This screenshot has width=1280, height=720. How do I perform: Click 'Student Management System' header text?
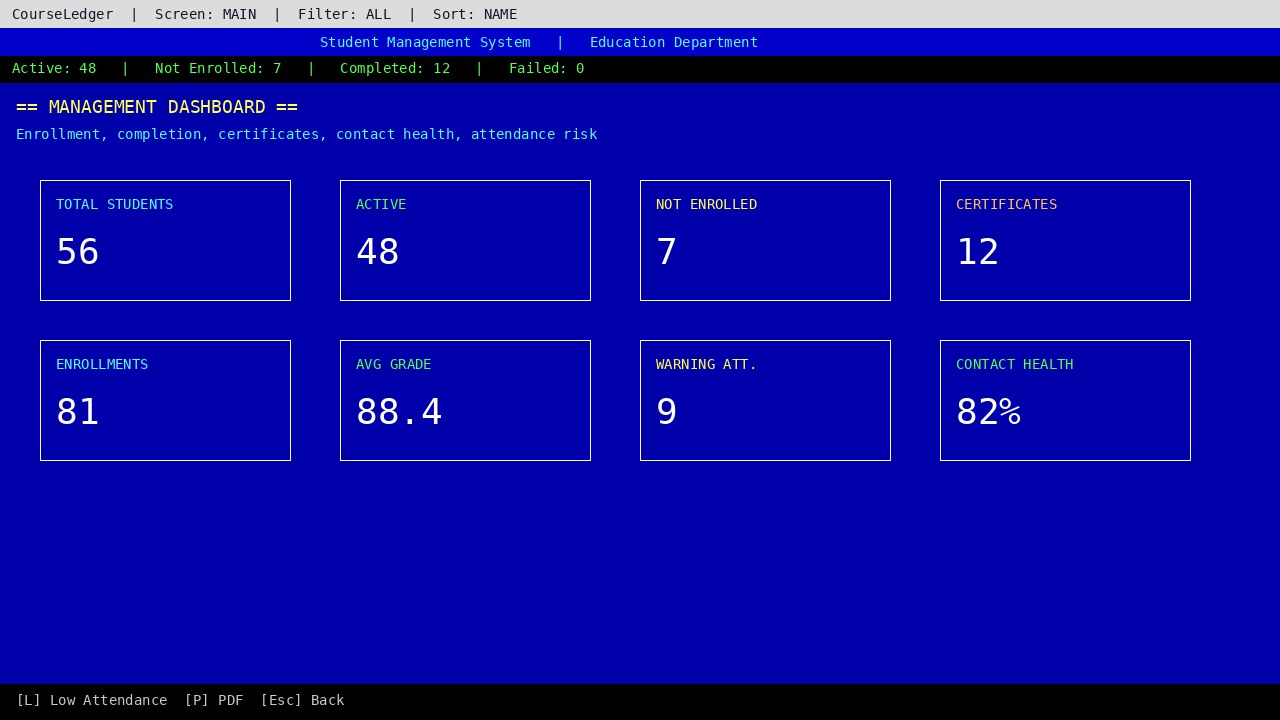425,42
